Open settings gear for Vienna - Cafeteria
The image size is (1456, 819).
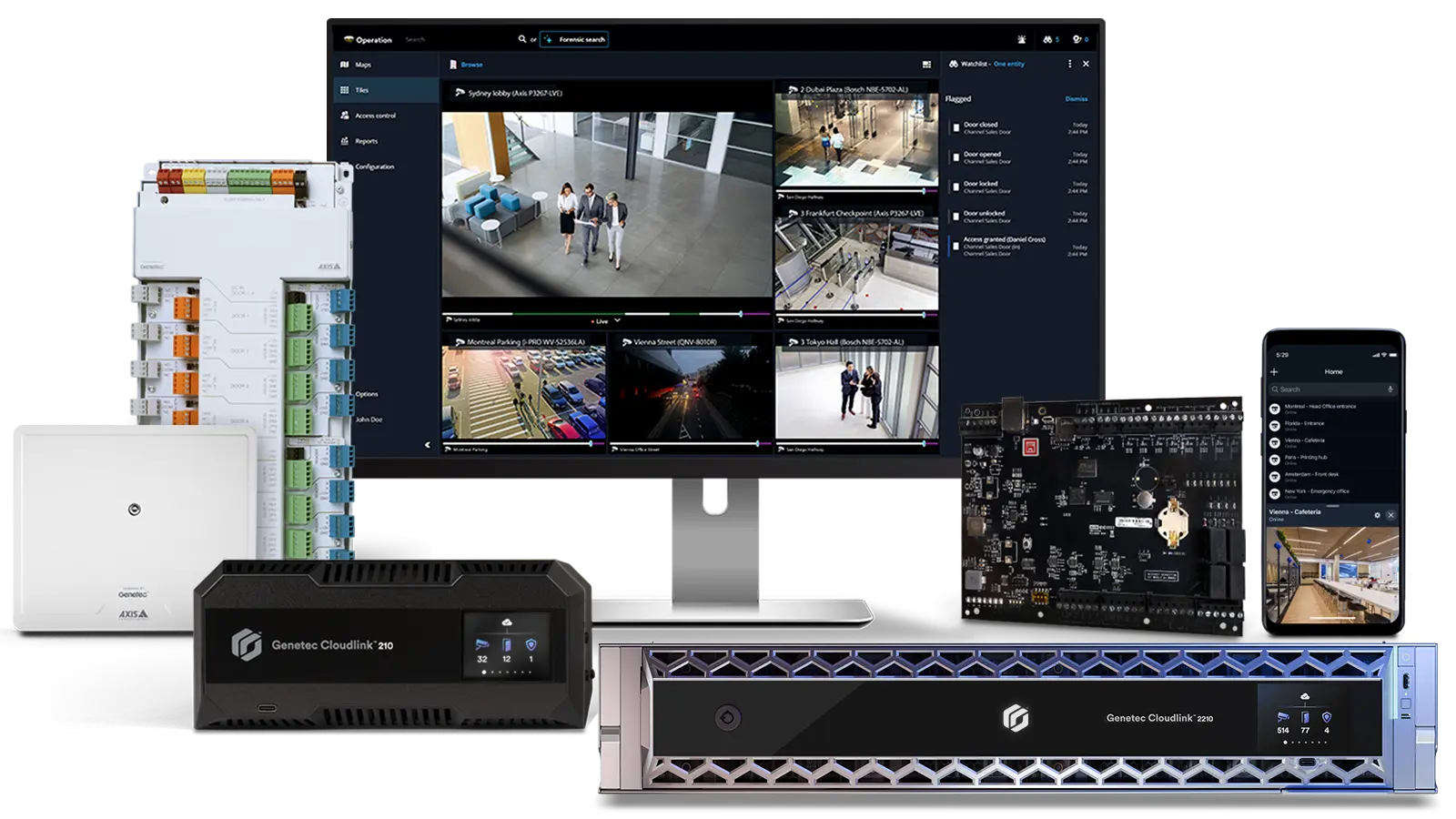(x=1377, y=515)
